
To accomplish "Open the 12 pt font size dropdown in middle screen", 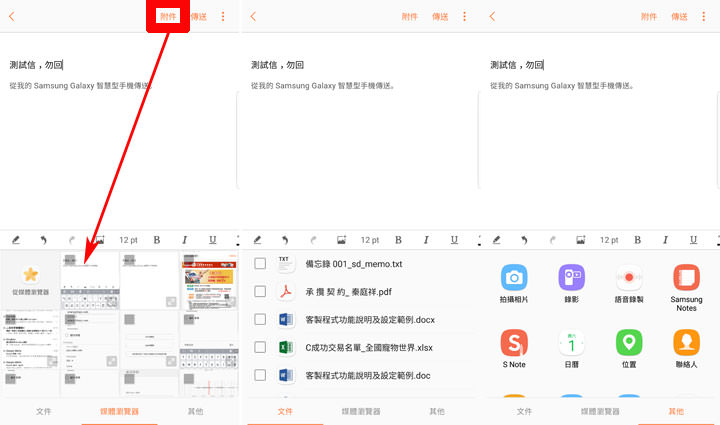I will (x=370, y=240).
